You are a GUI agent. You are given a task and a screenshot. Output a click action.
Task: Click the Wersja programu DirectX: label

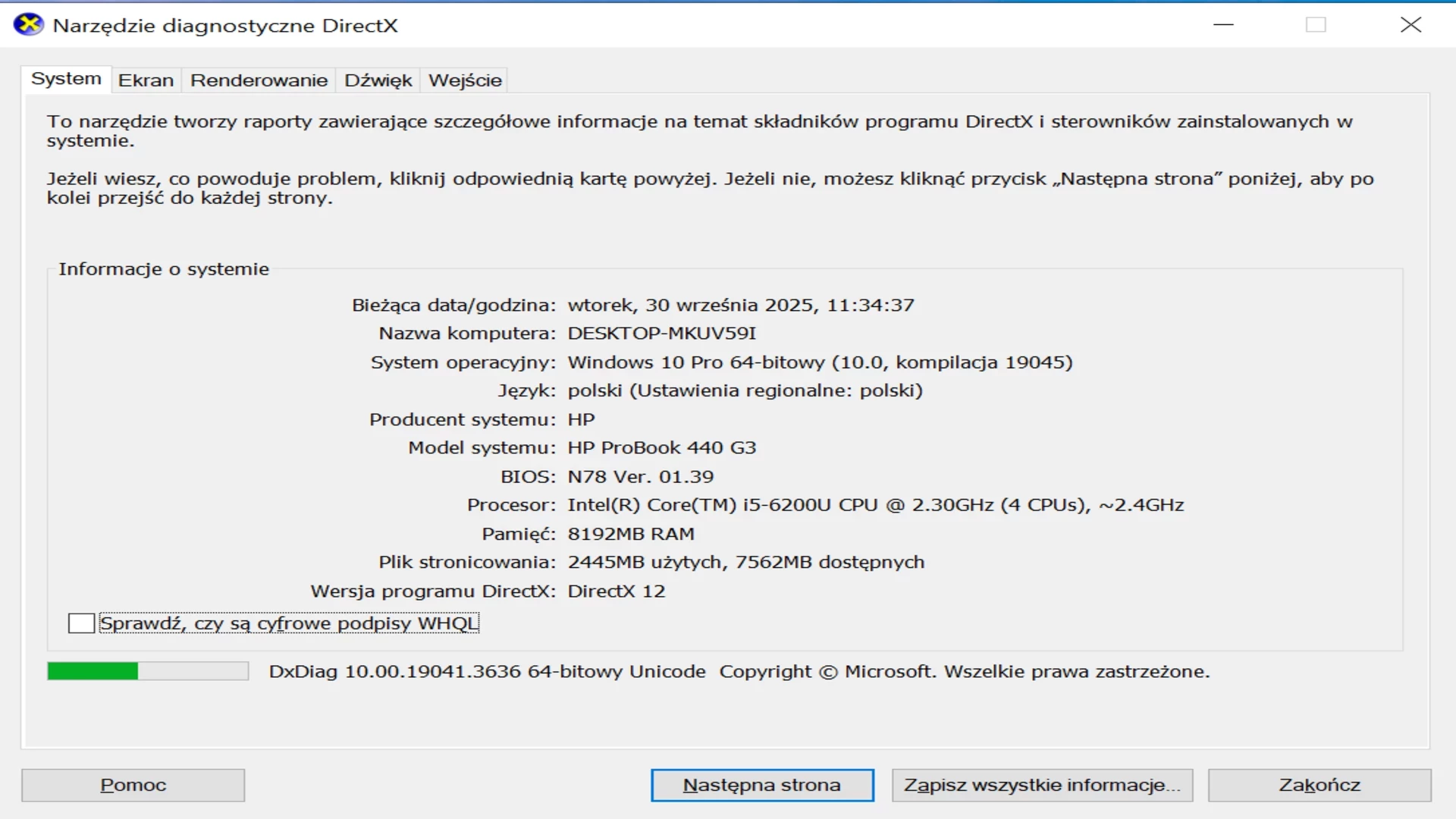click(x=433, y=591)
